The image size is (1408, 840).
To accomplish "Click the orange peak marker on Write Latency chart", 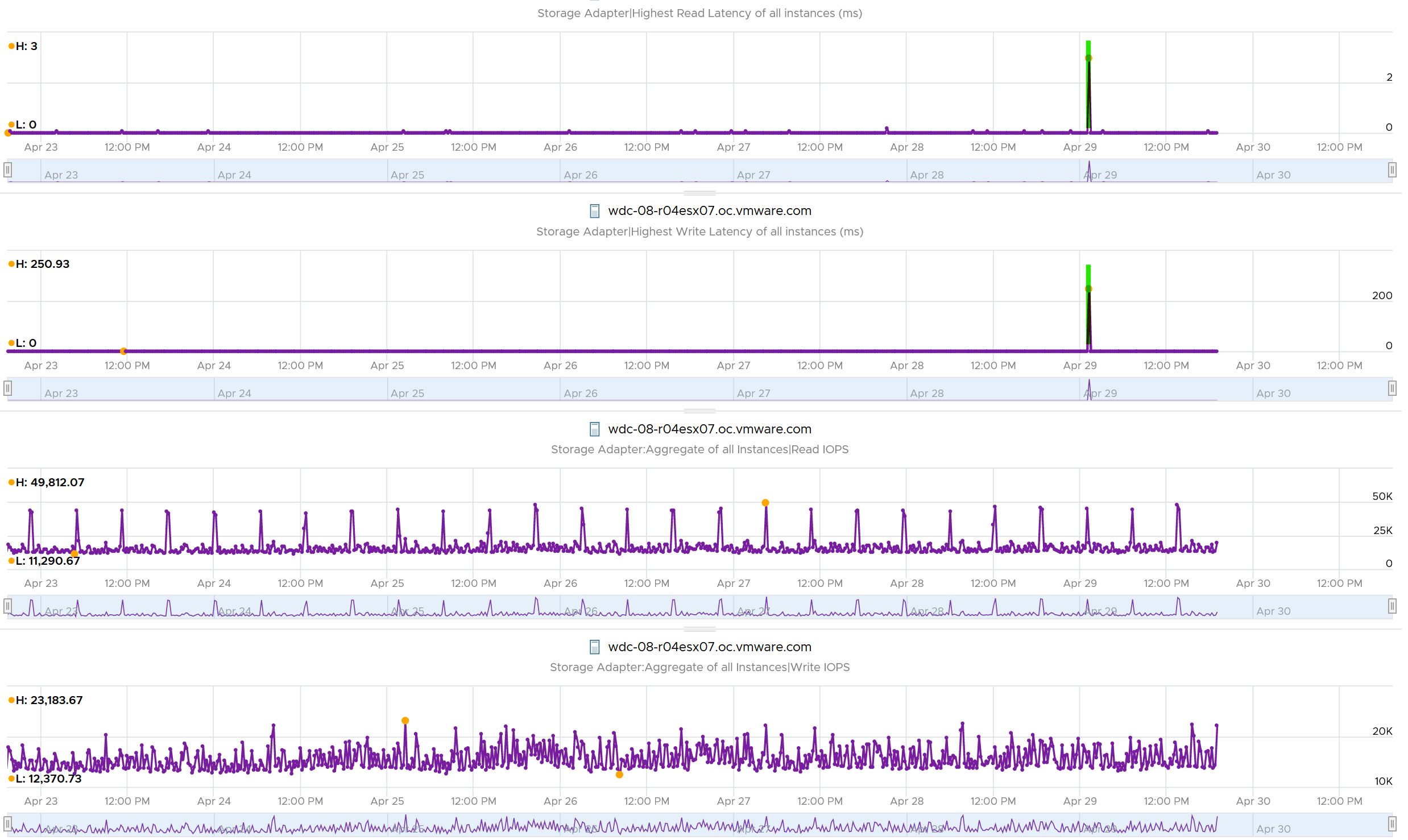I will (1088, 289).
